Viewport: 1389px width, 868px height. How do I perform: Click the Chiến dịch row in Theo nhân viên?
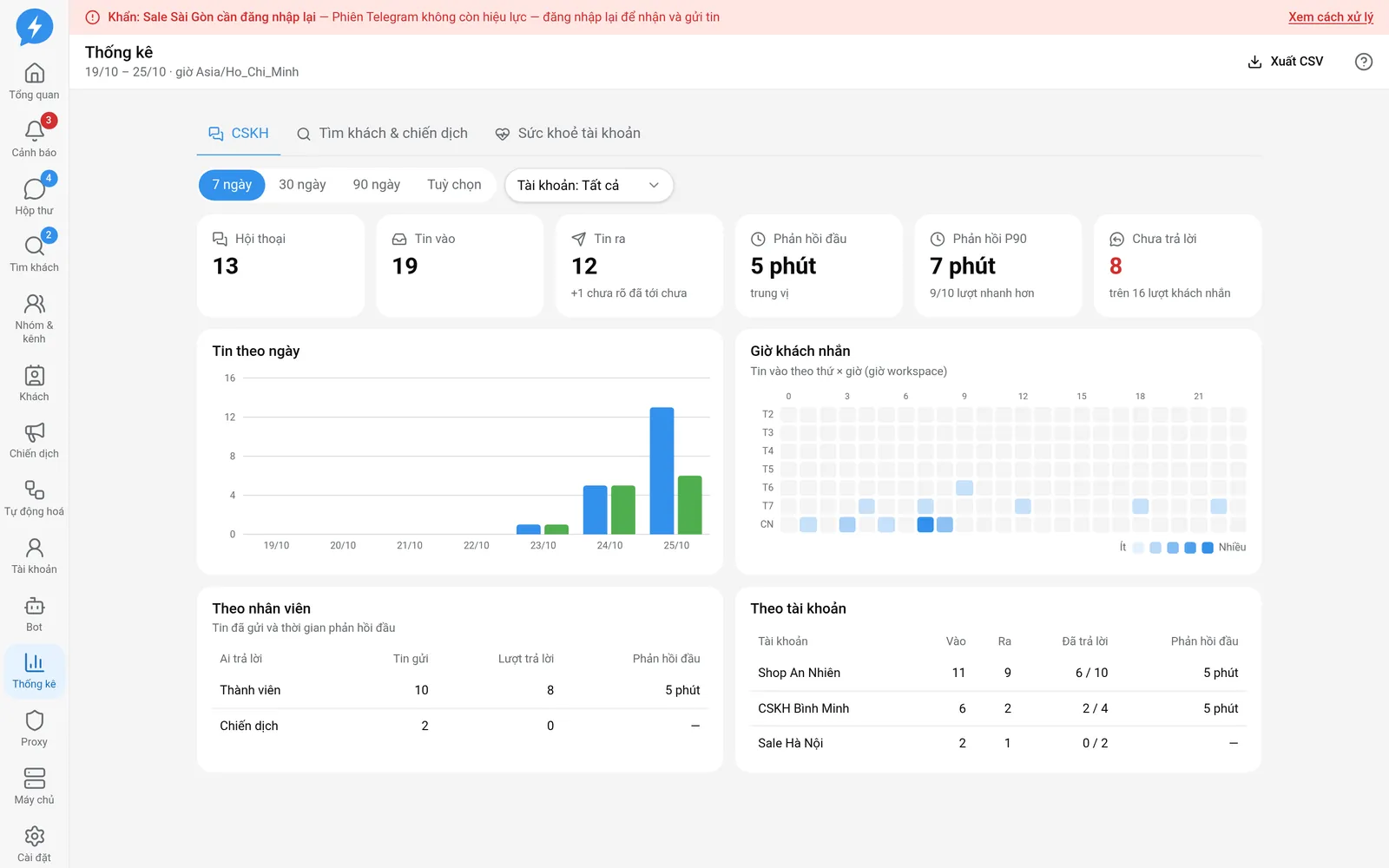point(459,726)
